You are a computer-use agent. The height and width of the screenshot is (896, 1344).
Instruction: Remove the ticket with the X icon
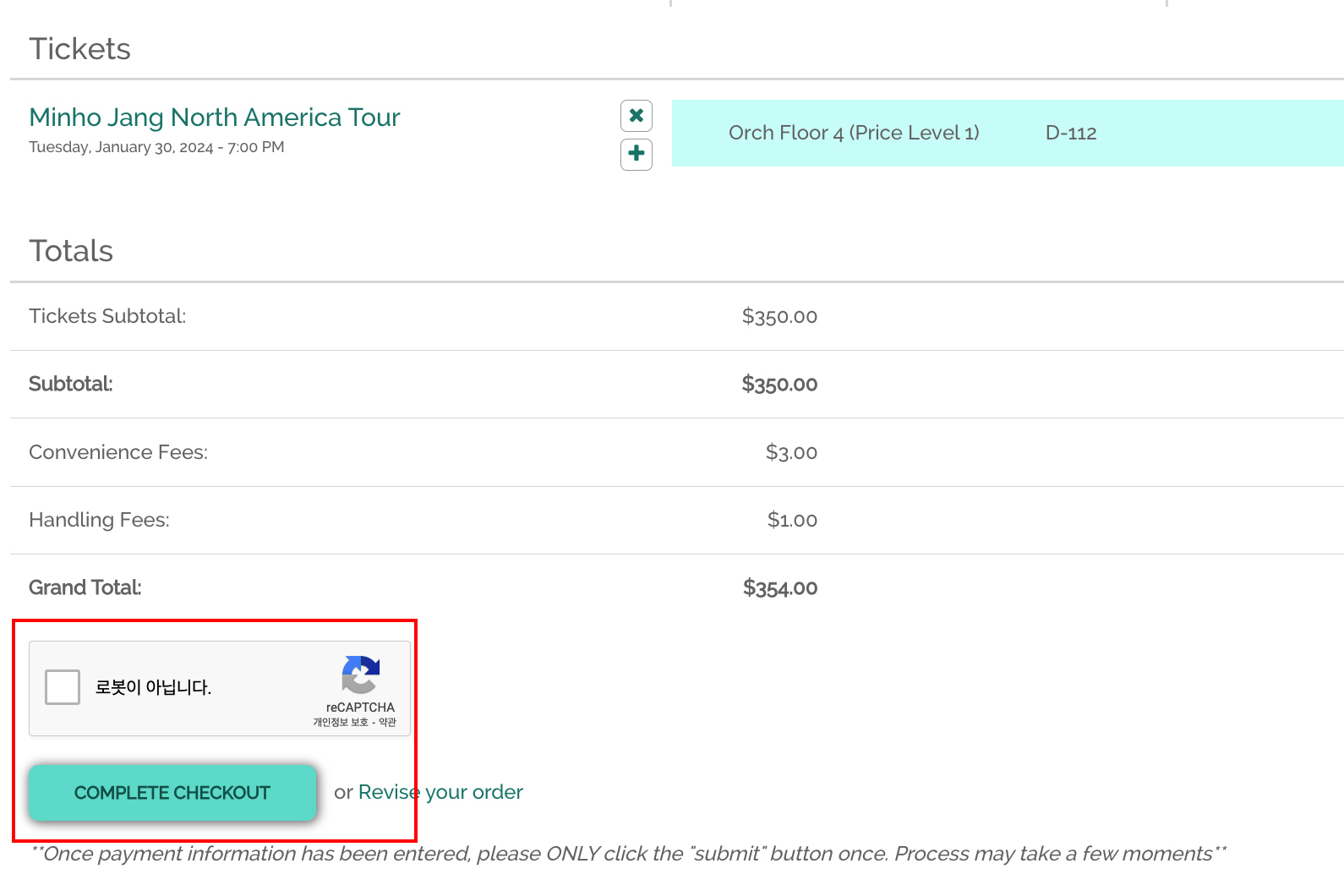(636, 116)
